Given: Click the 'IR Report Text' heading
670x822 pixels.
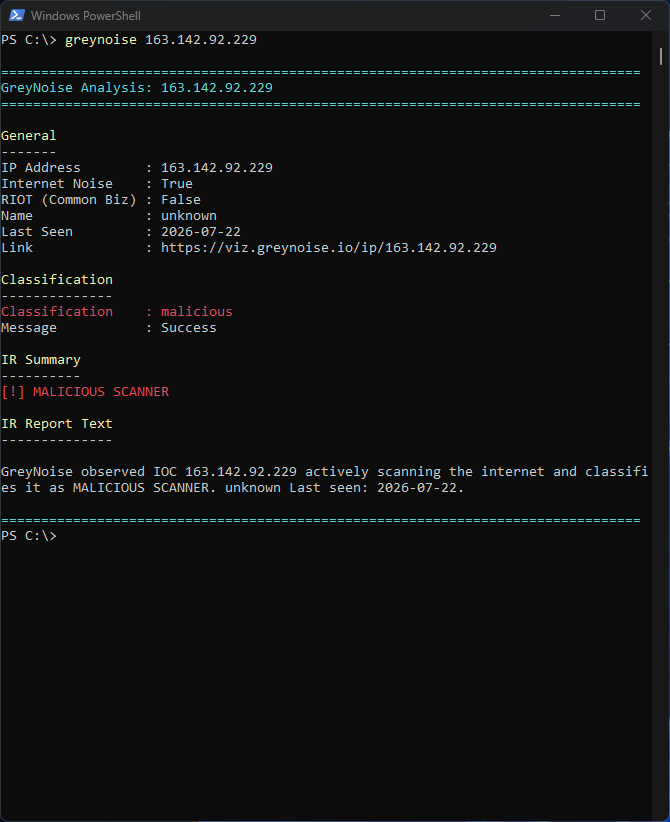Looking at the screenshot, I should pyautogui.click(x=57, y=424).
